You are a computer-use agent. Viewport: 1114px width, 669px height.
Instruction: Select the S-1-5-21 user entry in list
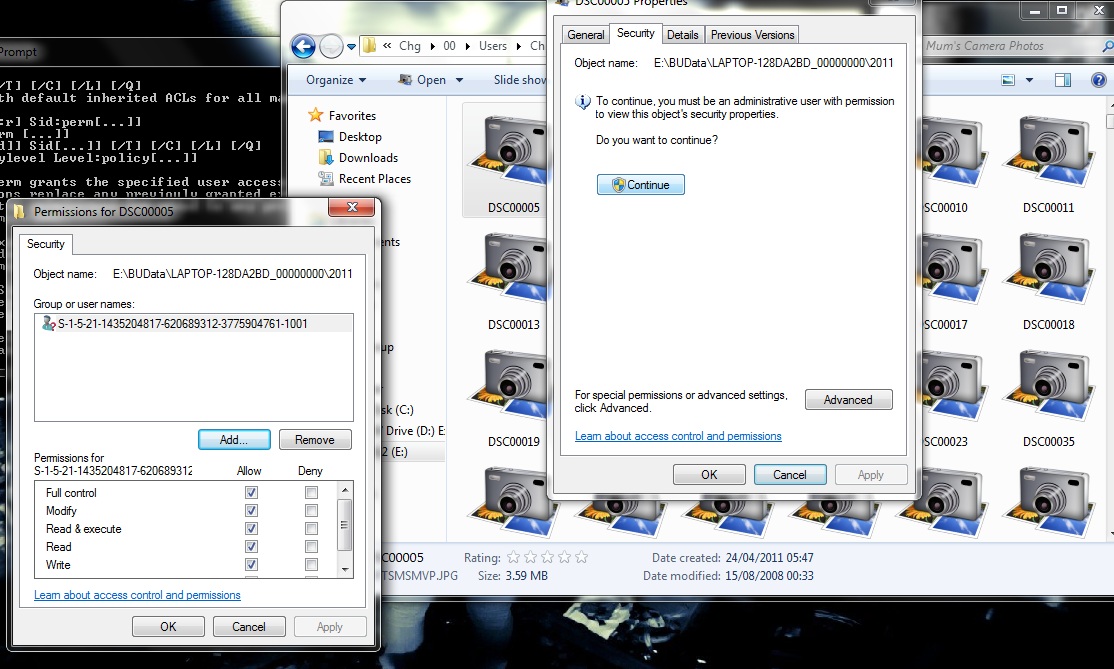(193, 324)
